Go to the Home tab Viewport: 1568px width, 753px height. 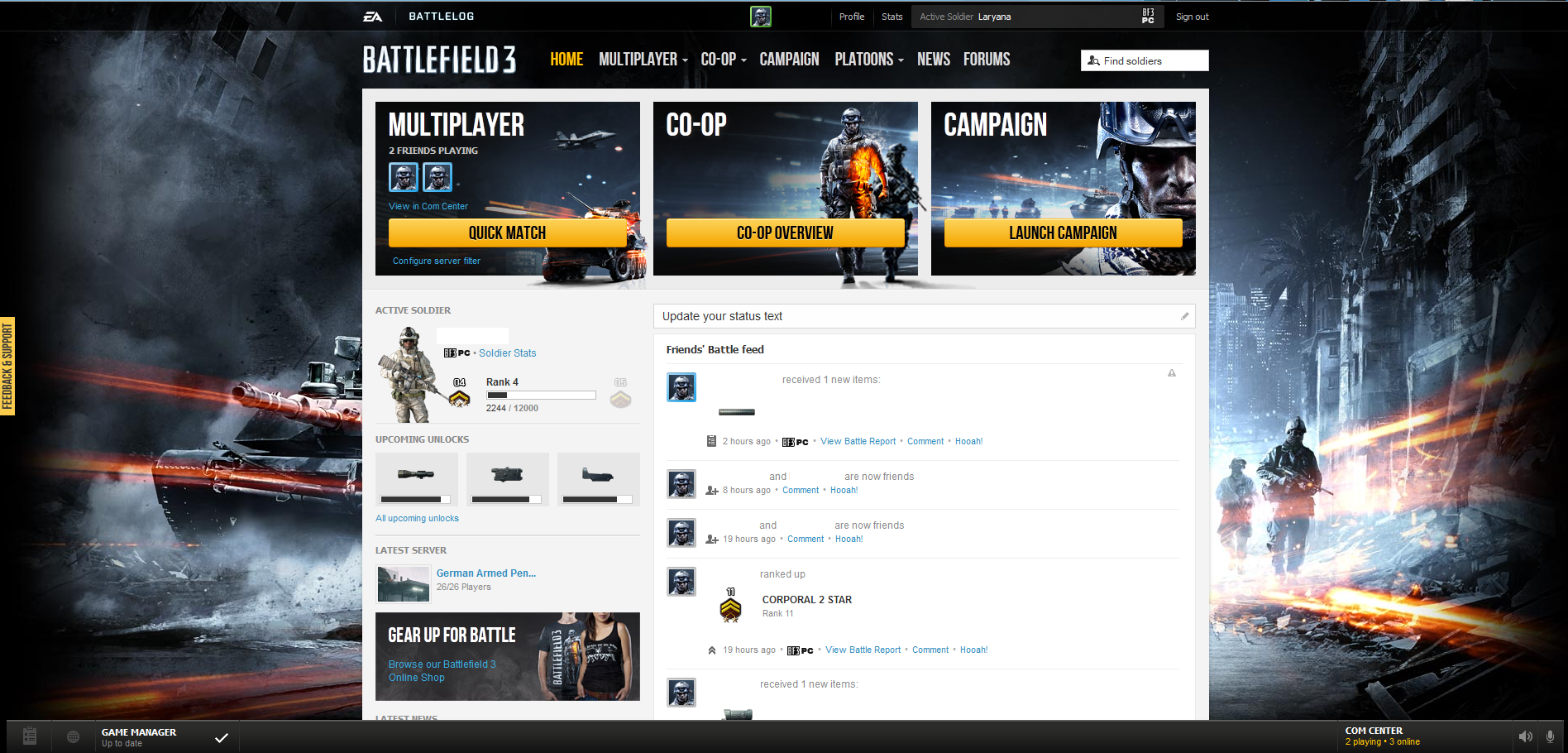566,60
